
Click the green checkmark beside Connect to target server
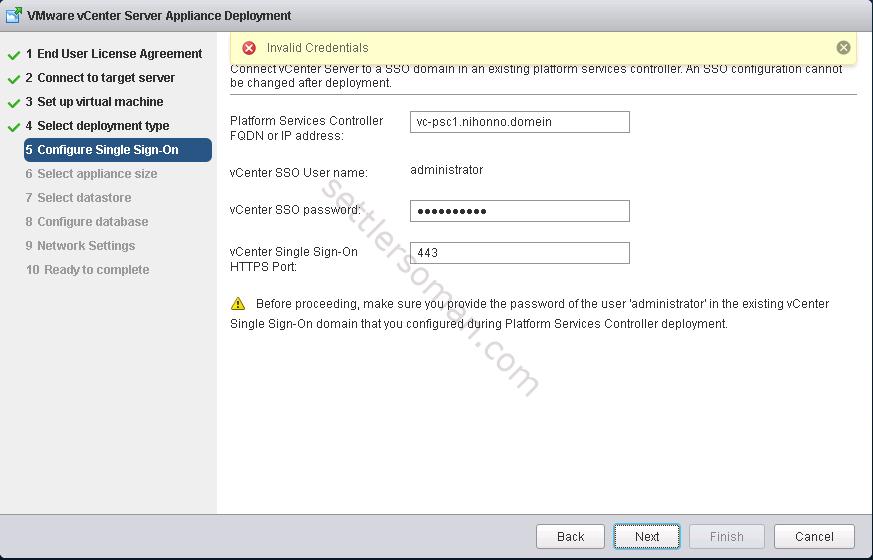pyautogui.click(x=14, y=79)
